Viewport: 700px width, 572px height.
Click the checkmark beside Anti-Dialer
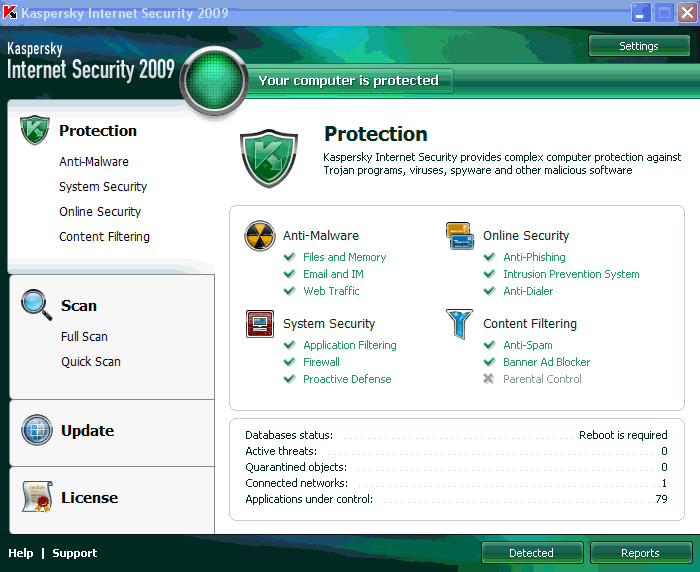(490, 291)
